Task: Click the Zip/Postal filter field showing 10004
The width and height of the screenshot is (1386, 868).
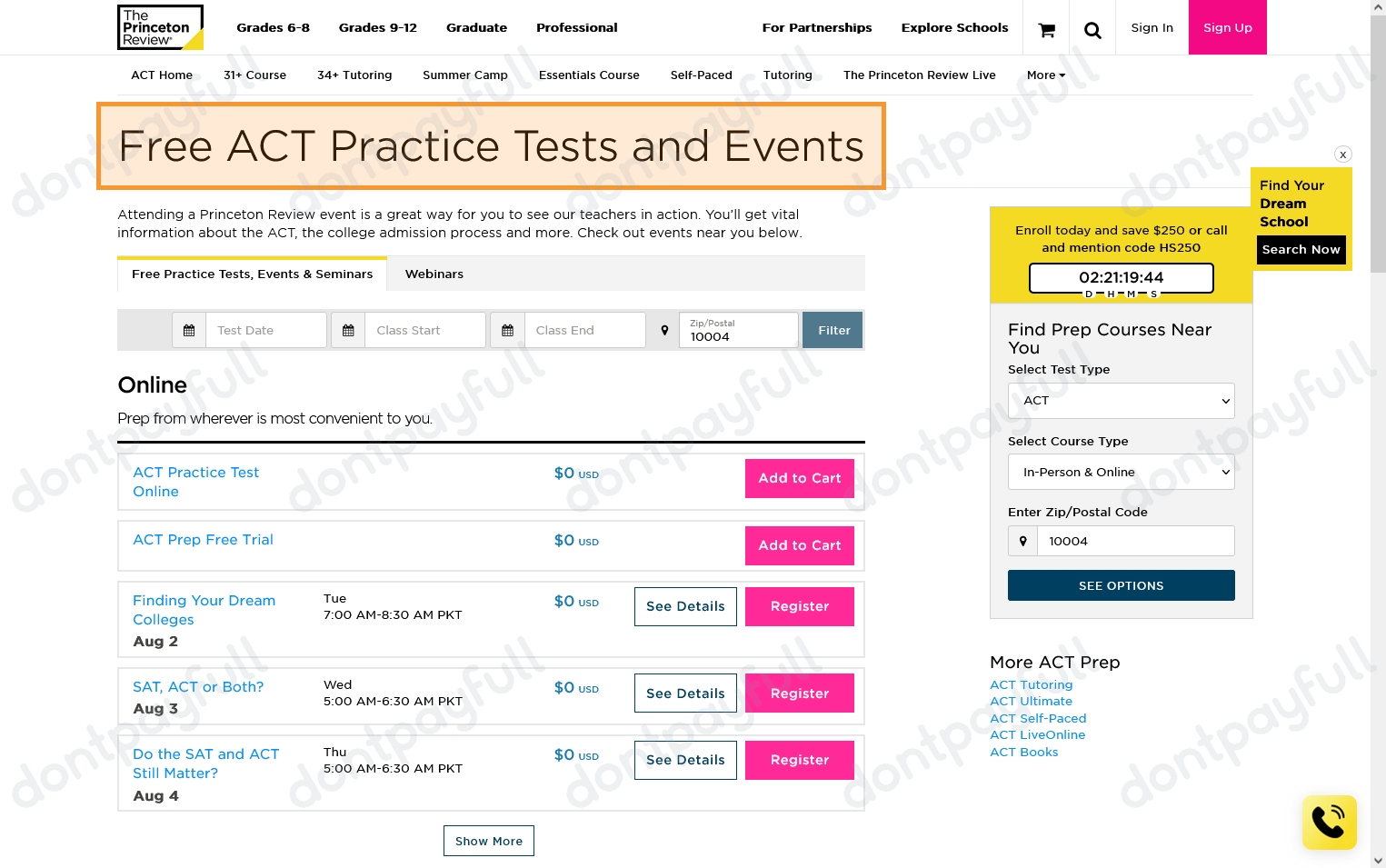Action: click(738, 330)
